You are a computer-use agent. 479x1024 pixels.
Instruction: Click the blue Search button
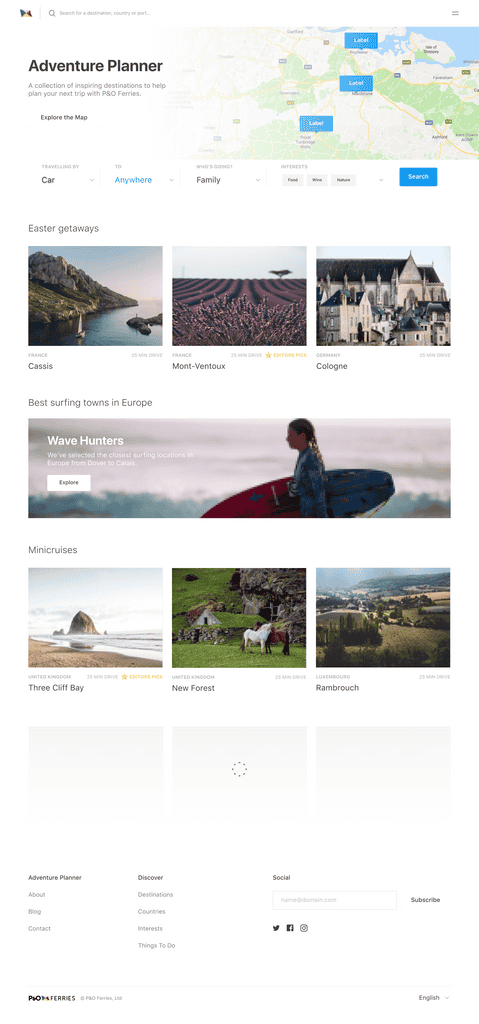(x=418, y=177)
